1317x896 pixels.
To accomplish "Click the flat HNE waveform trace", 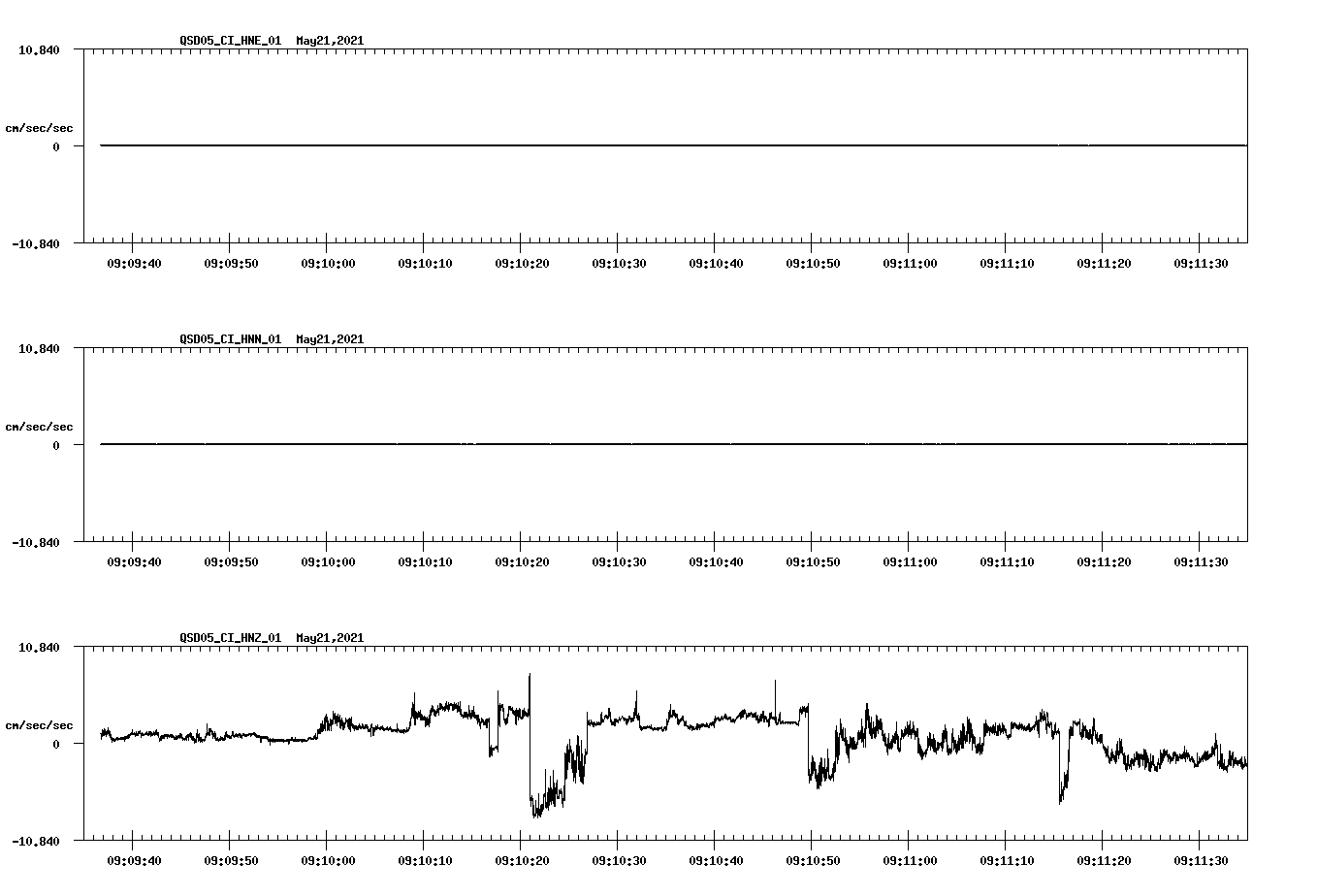I will click(x=582, y=144).
